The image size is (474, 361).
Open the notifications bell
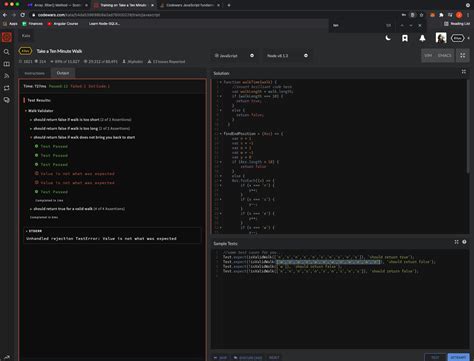422,38
